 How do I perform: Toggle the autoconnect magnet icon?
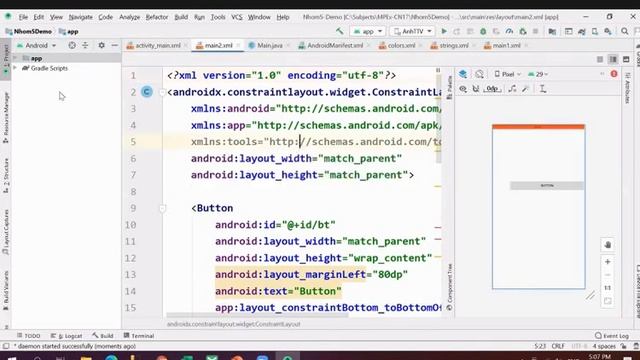(476, 89)
